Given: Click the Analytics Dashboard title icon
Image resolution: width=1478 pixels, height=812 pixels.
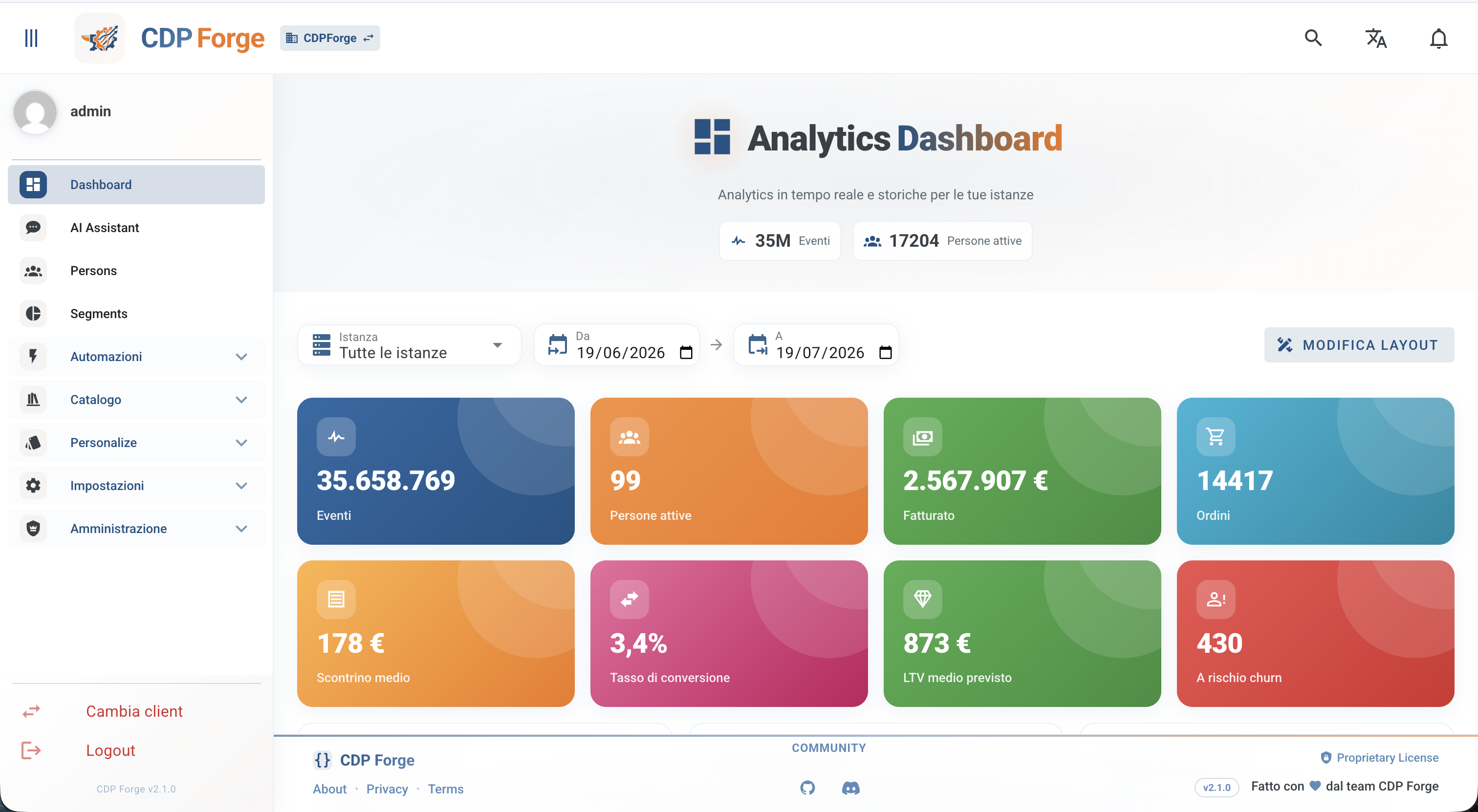Looking at the screenshot, I should pyautogui.click(x=712, y=137).
